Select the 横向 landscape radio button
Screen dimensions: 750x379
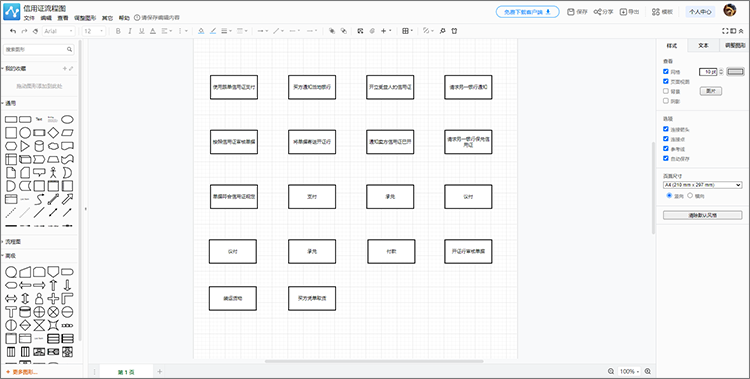pyautogui.click(x=690, y=196)
